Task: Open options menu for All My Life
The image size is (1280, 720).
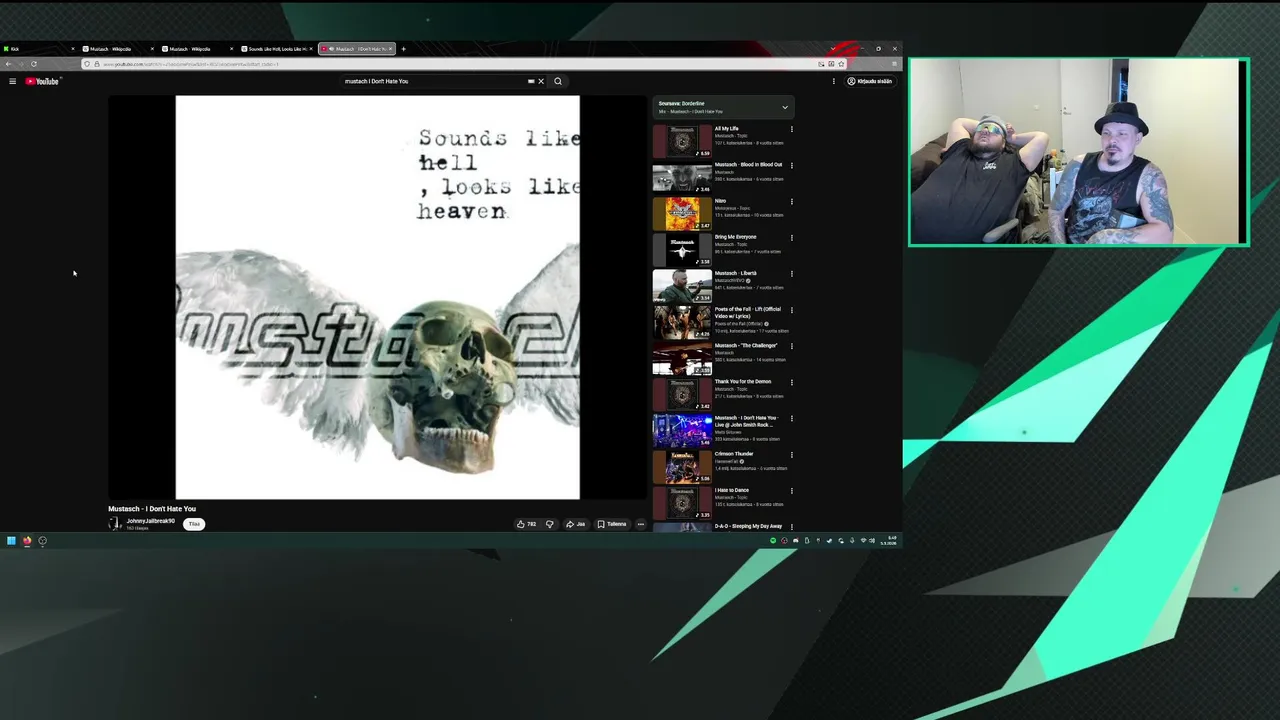Action: click(x=792, y=129)
